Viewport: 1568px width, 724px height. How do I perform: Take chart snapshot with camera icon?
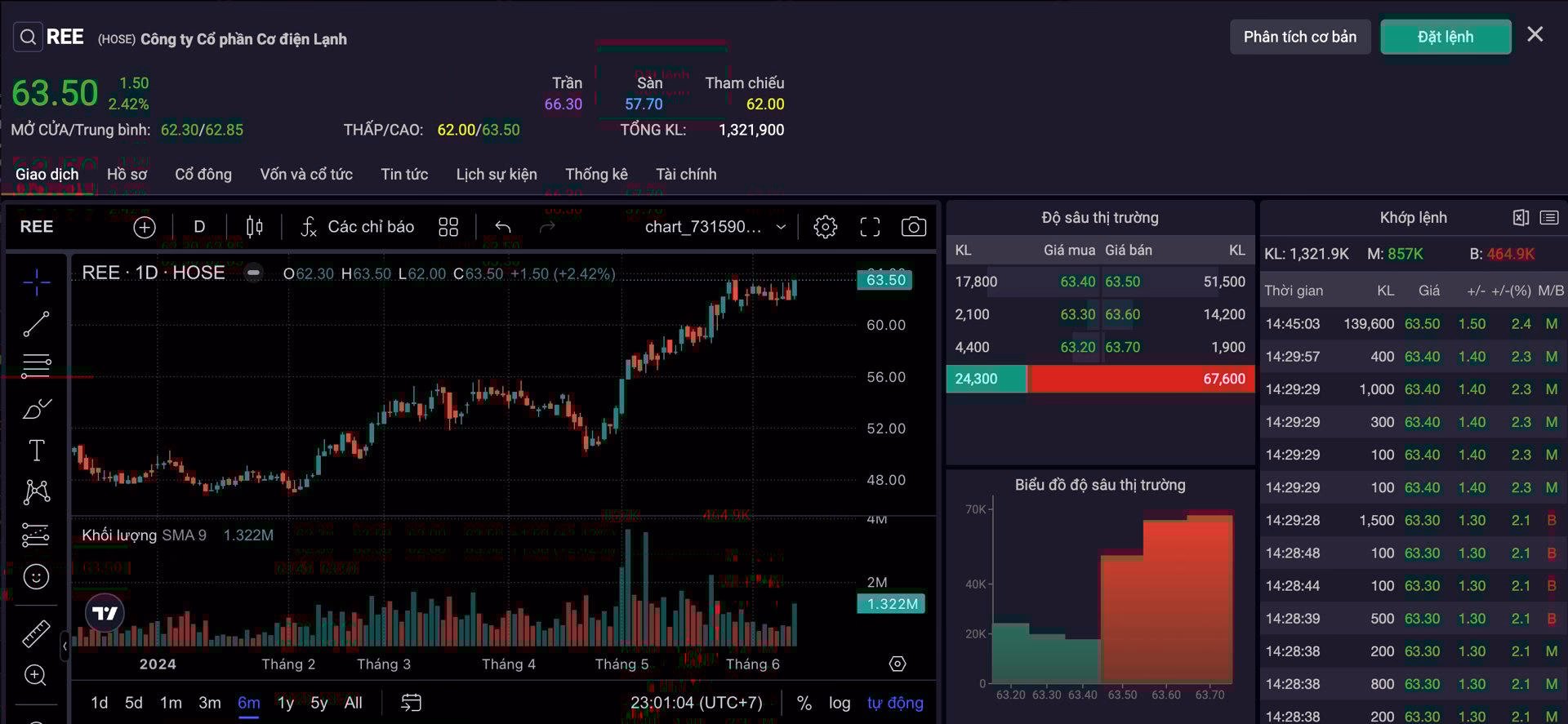coord(913,227)
